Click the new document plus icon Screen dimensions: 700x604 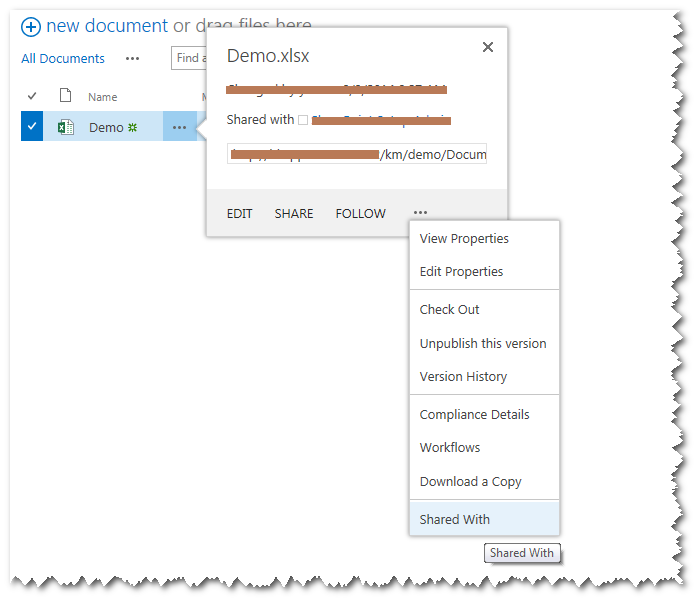pos(31,27)
